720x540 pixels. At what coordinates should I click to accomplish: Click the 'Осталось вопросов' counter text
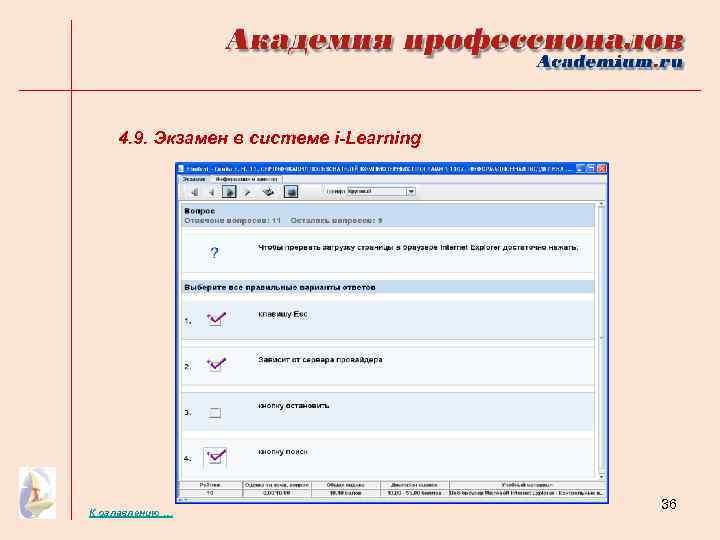pyautogui.click(x=336, y=220)
